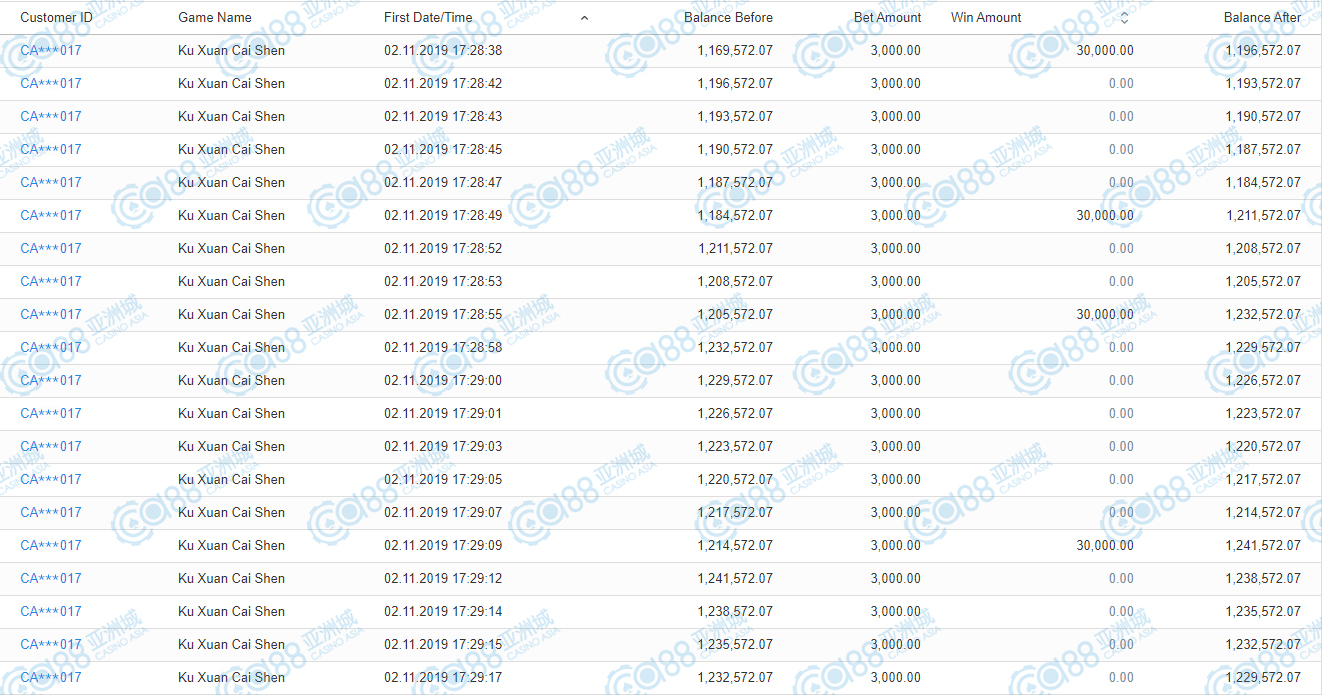Click Win Amount 30,000.00 in 17:29:09 row
This screenshot has height=695, width=1322.
(x=1105, y=545)
